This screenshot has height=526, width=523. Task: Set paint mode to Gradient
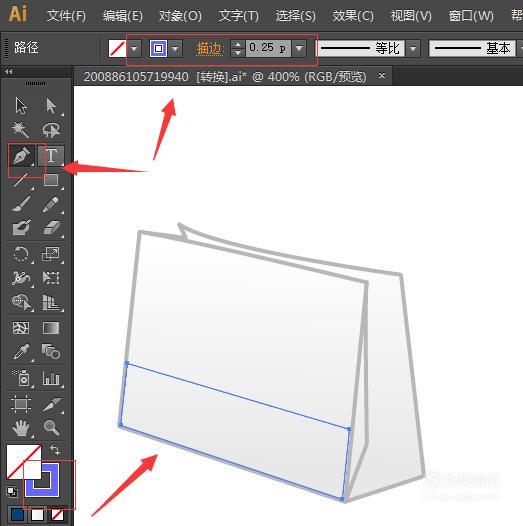tap(37, 514)
